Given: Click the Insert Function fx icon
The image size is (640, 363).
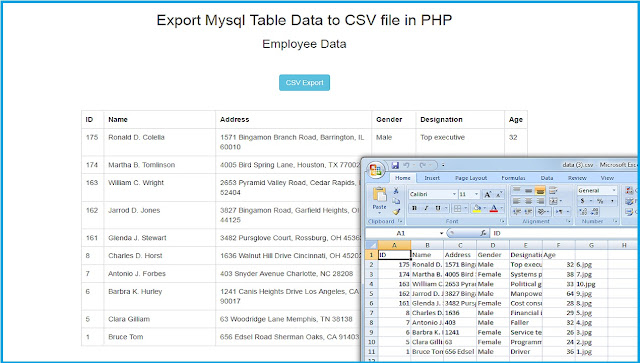Looking at the screenshot, I should 484,233.
